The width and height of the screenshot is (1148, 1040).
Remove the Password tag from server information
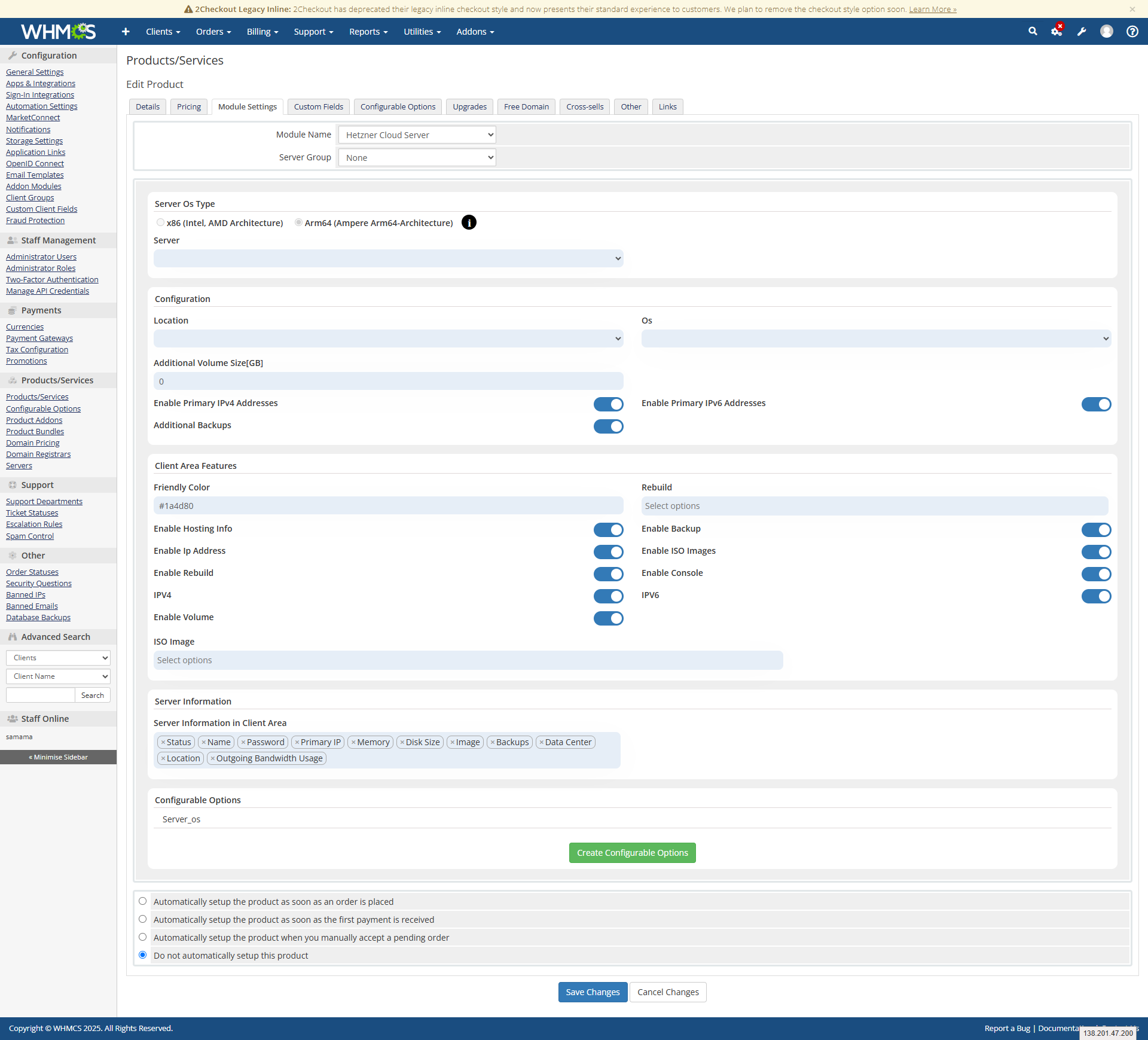tap(243, 742)
